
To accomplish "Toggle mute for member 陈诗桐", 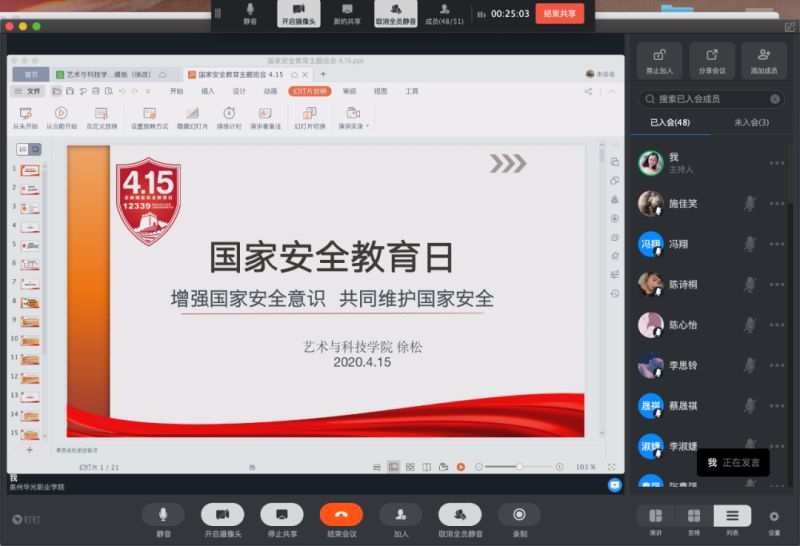I will coord(749,284).
